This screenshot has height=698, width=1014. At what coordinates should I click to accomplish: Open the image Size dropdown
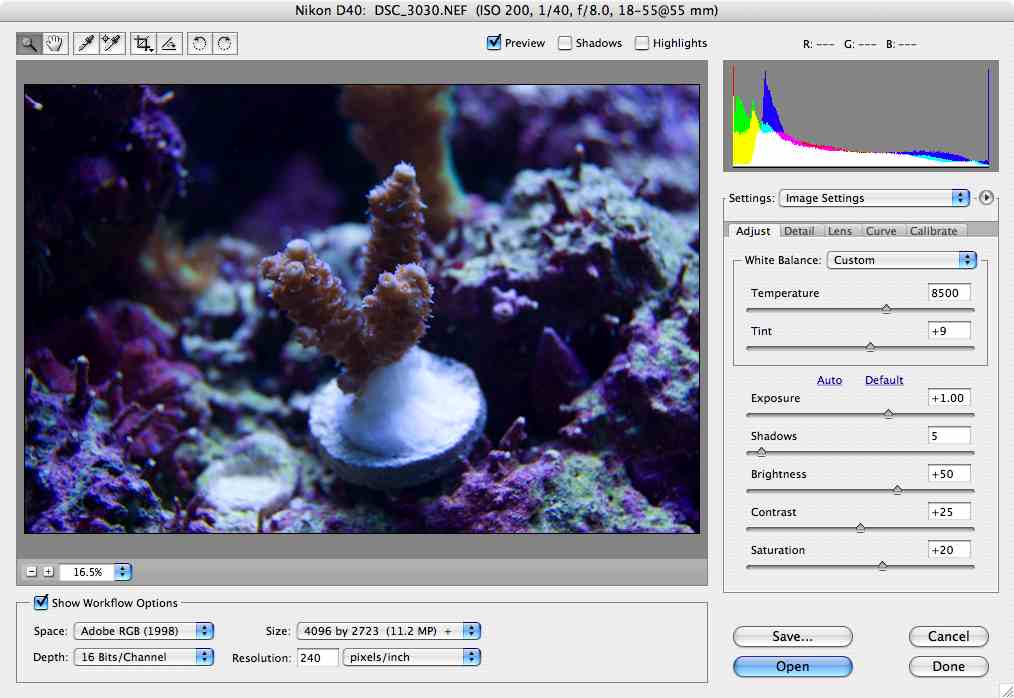point(389,631)
